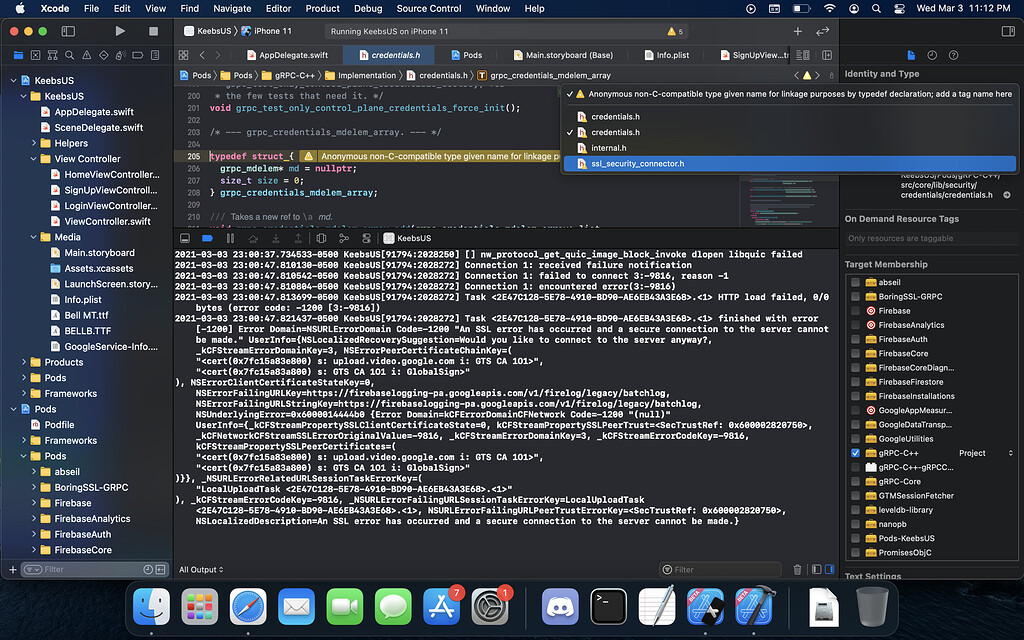The height and width of the screenshot is (640, 1024).
Task: Show the variables view pane
Action: pos(816,569)
